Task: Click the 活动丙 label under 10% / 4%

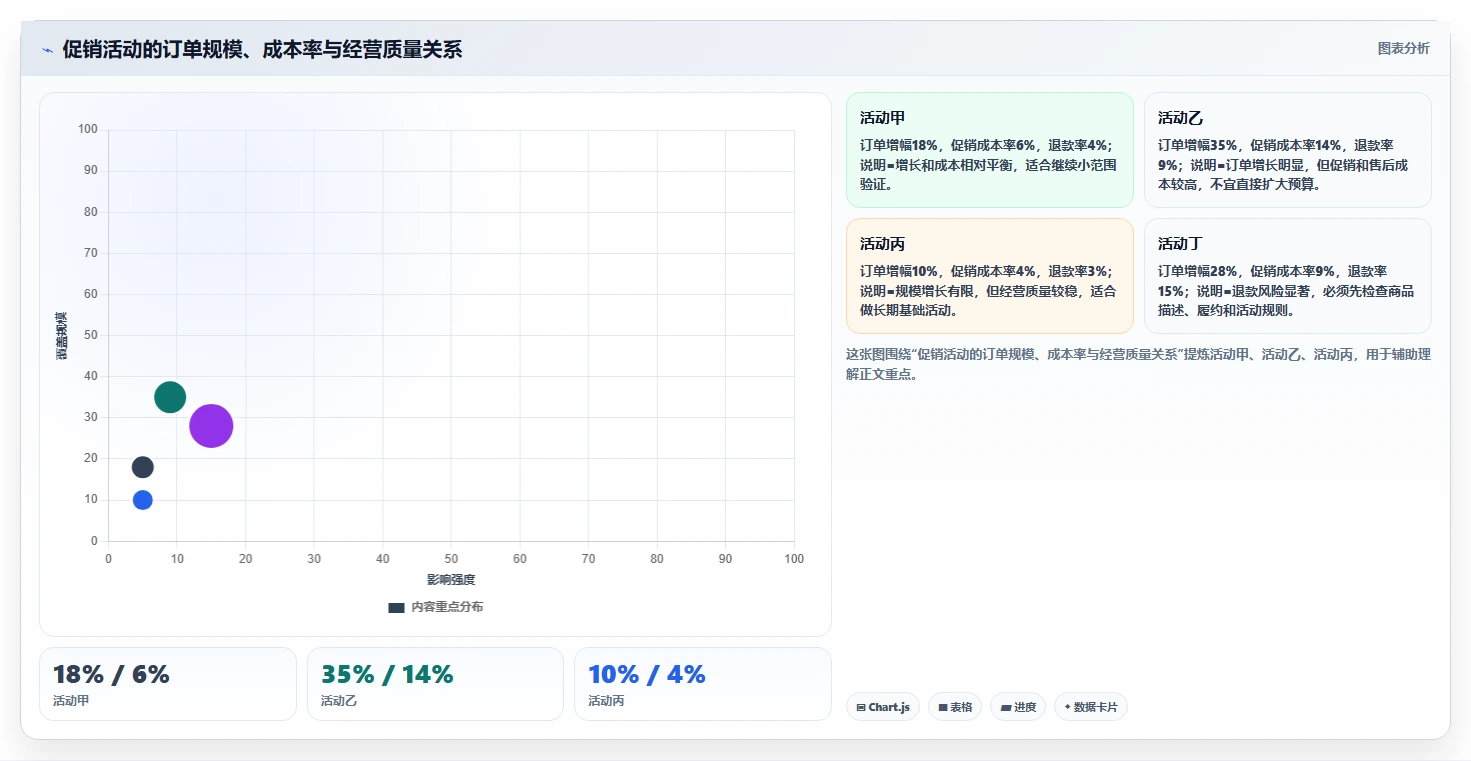Action: pyautogui.click(x=606, y=701)
